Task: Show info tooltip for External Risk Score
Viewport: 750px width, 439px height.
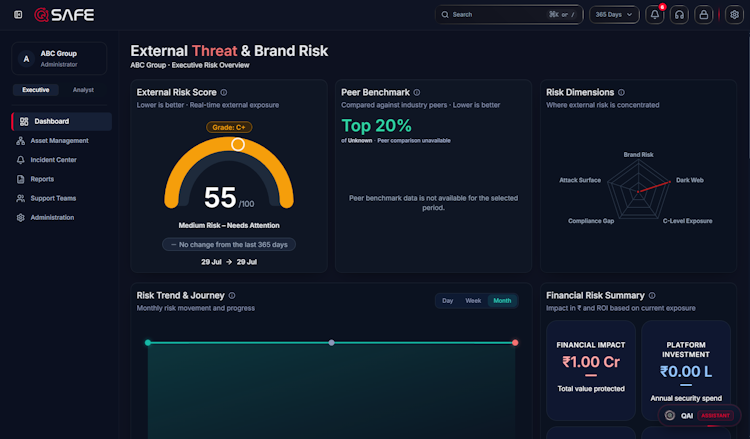Action: point(224,92)
